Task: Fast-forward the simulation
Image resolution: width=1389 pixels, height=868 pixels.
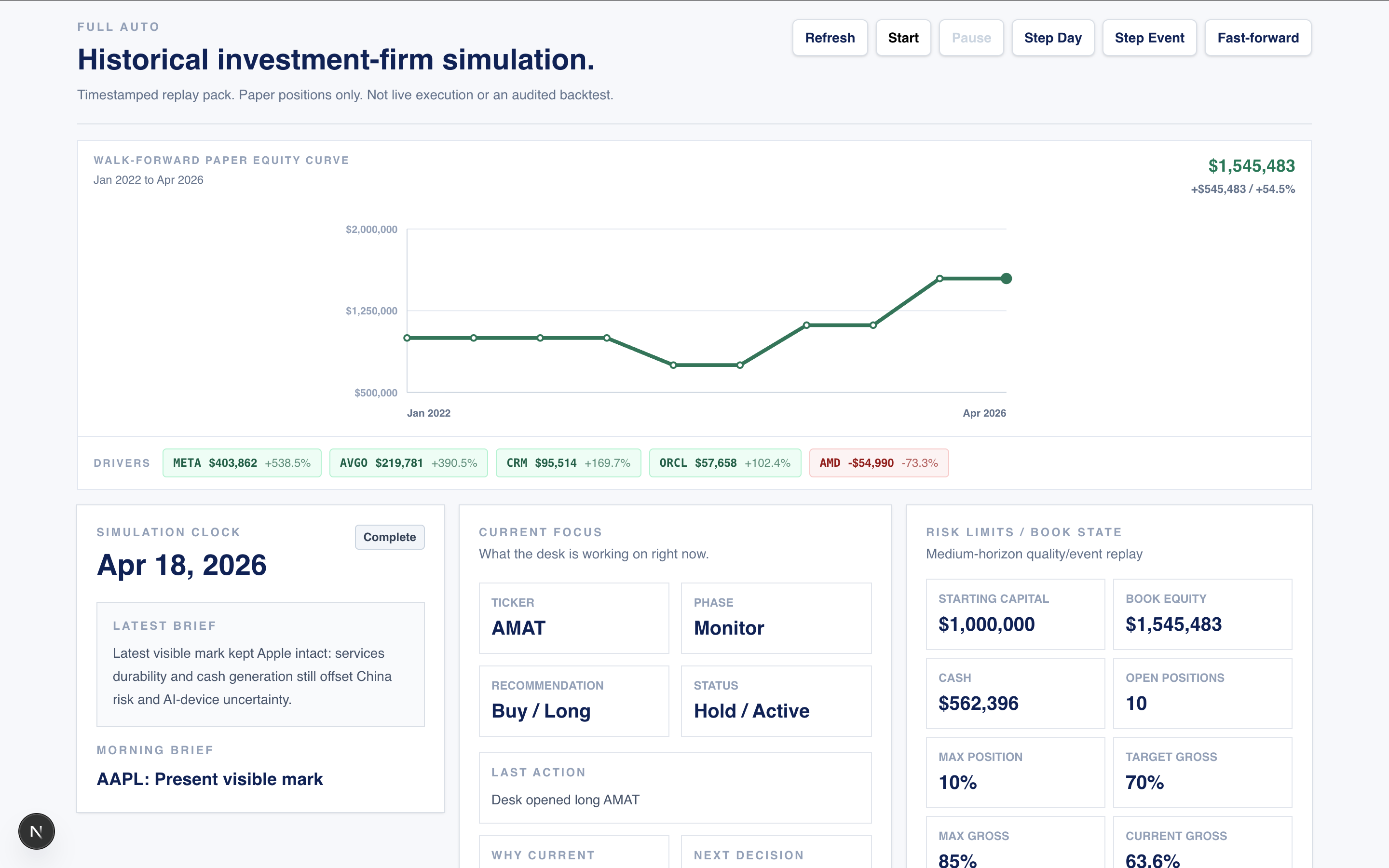Action: (x=1257, y=38)
